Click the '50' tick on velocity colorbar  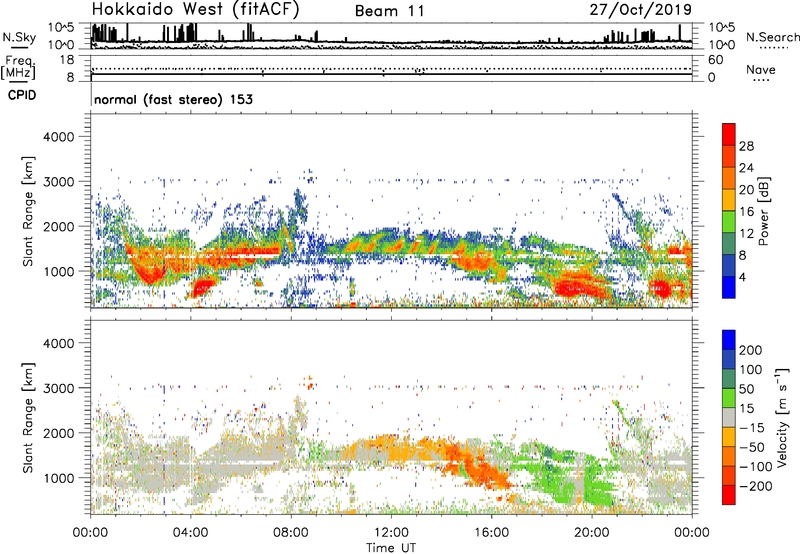[746, 389]
